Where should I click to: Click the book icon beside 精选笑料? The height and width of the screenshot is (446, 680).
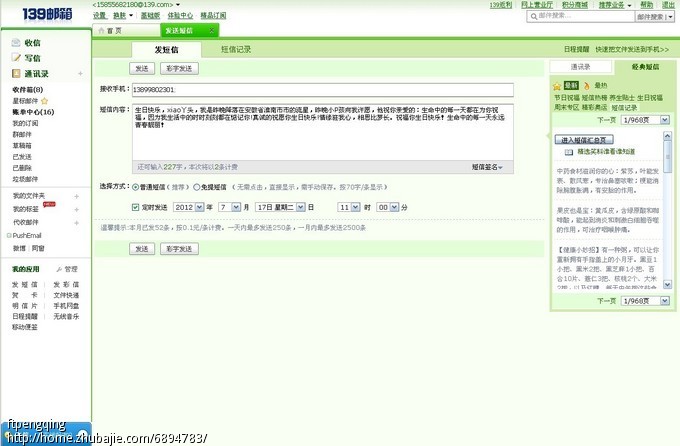coord(569,152)
